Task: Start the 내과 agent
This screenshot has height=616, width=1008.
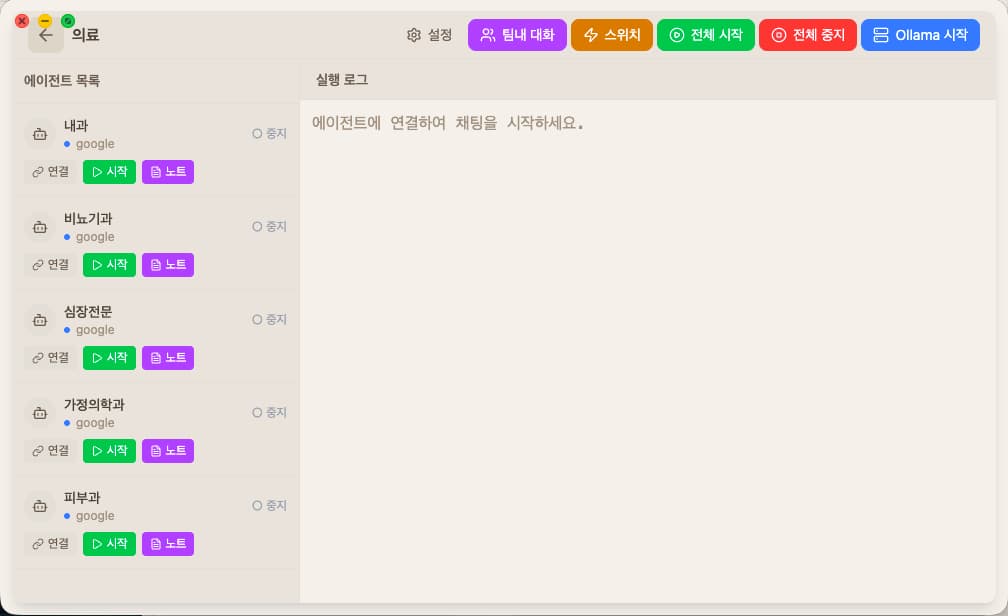Action: 109,172
